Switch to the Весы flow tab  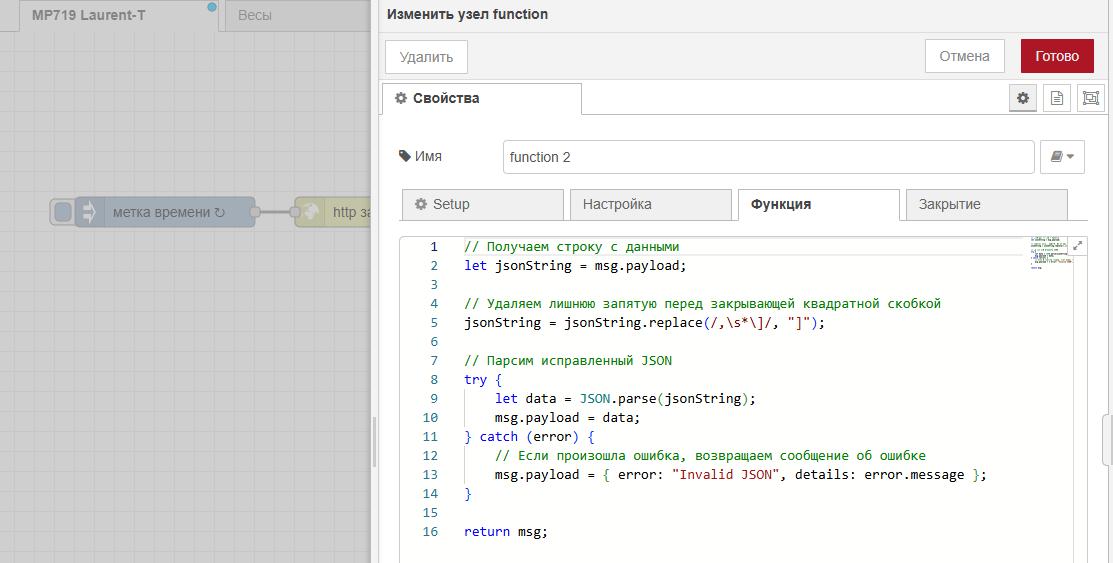255,16
